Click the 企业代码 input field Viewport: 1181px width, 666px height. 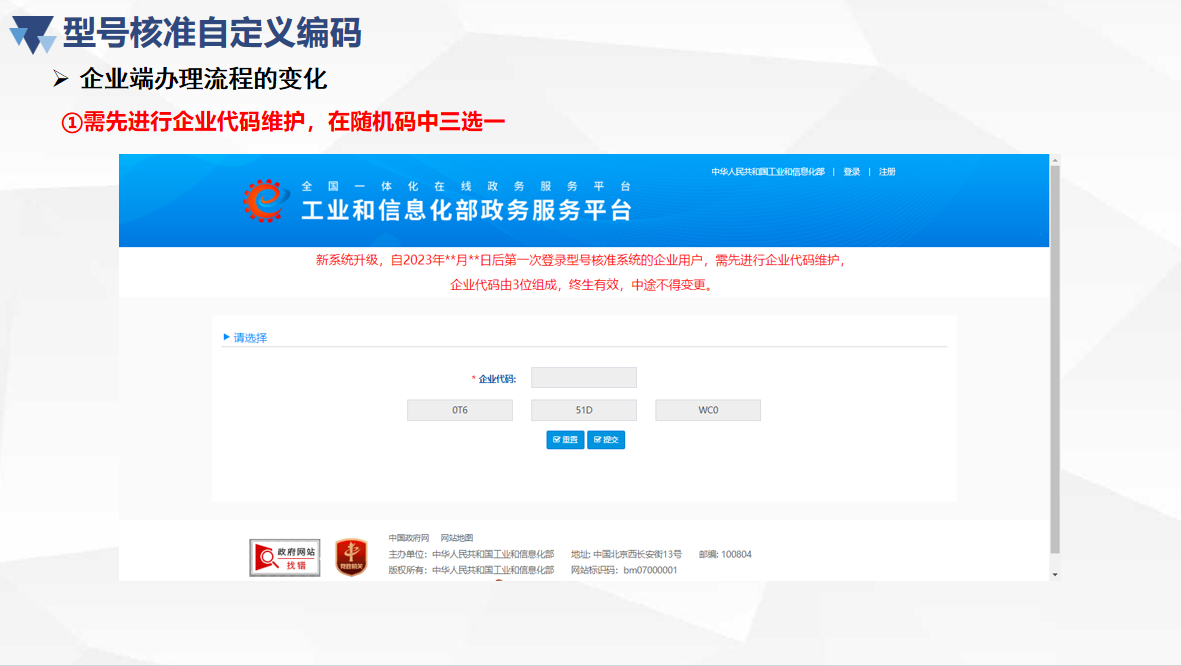coord(584,378)
